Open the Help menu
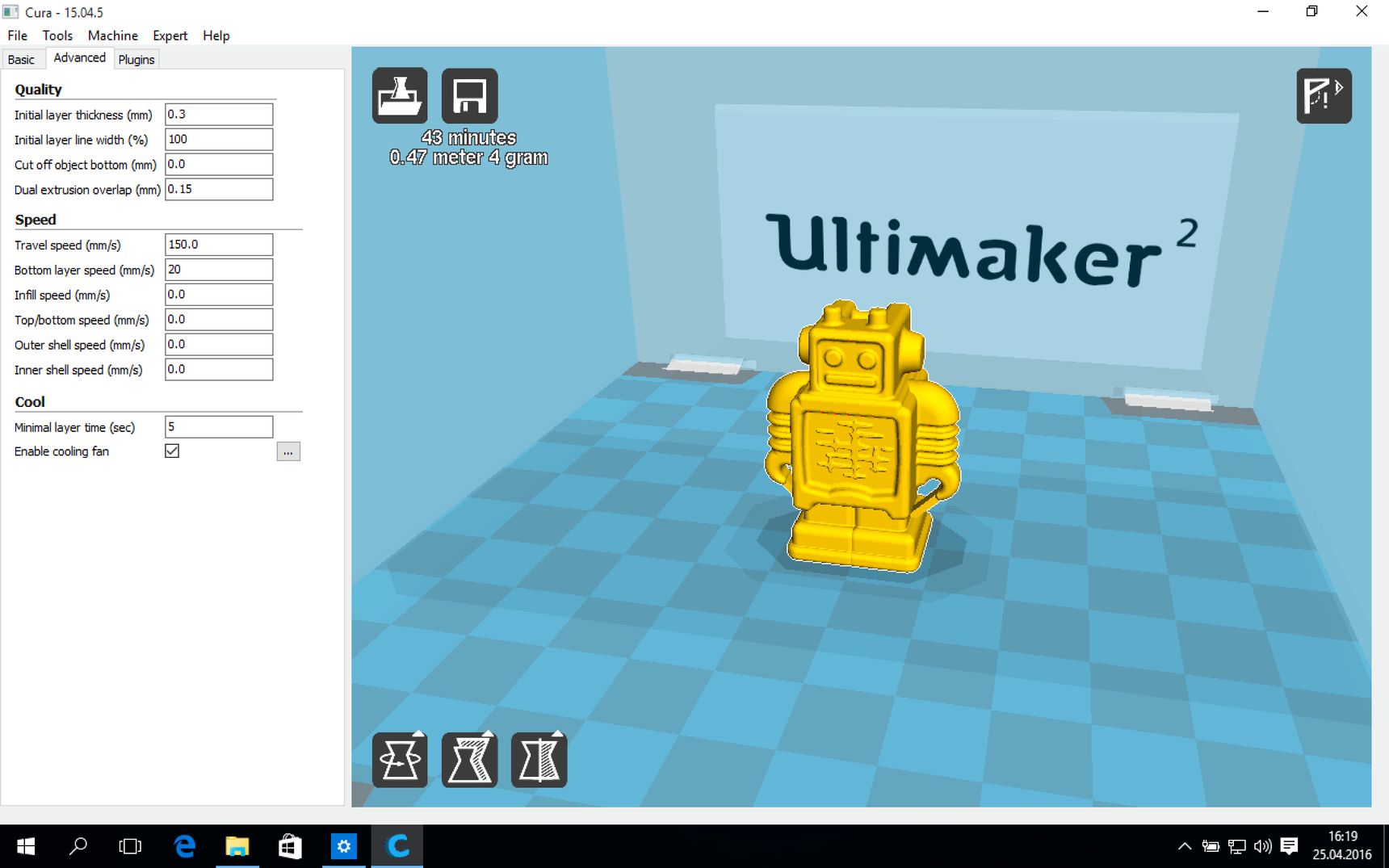Image resolution: width=1389 pixels, height=868 pixels. coord(216,36)
